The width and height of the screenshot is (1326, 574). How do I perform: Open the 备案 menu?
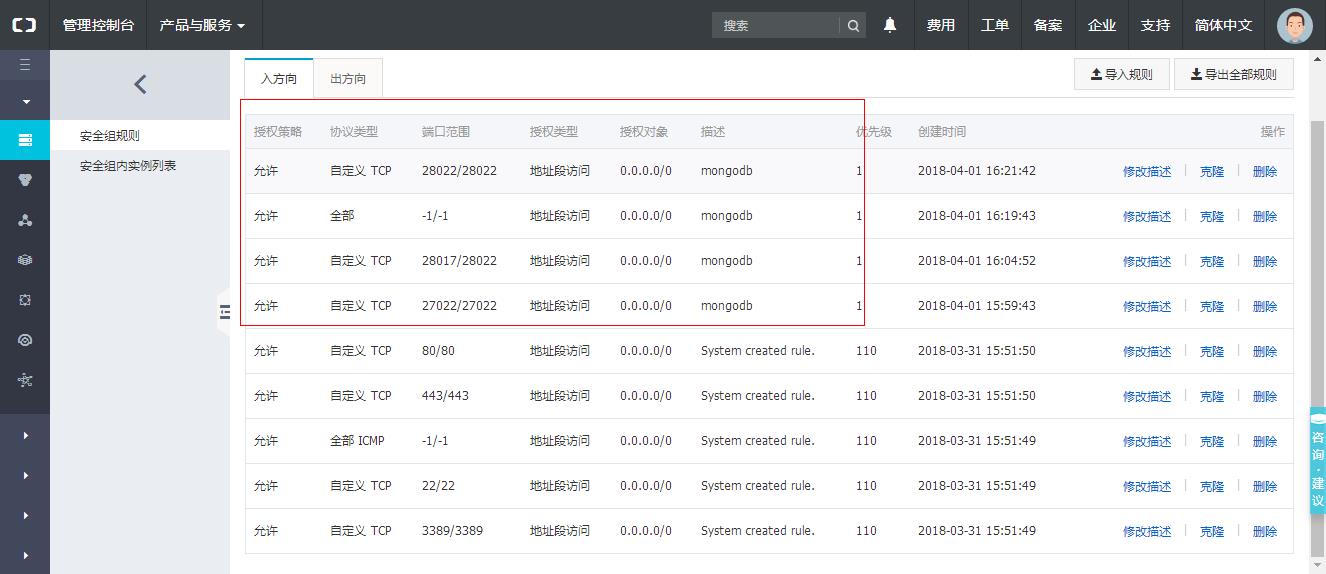click(1048, 25)
